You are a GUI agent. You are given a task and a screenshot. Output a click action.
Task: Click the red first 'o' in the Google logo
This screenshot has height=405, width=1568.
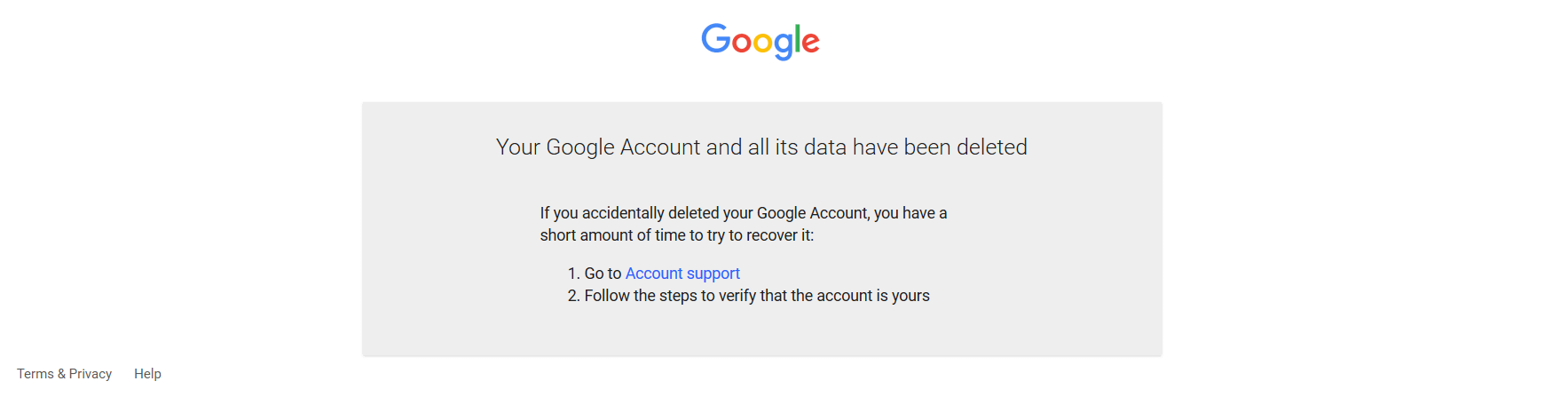[x=742, y=44]
